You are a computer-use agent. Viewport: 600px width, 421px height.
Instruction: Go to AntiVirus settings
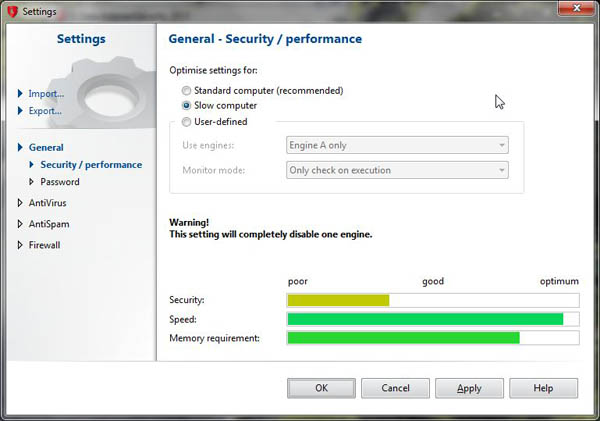pyautogui.click(x=47, y=203)
